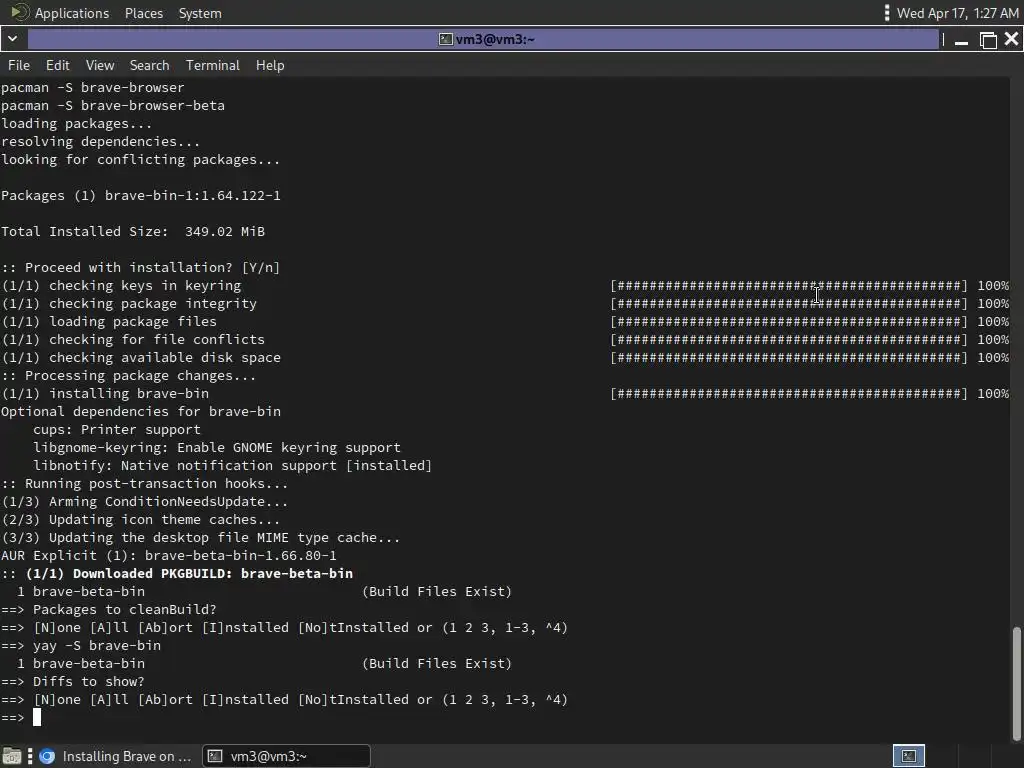Click 'Processing package changes...' line
This screenshot has width=1024, height=768.
tap(129, 376)
